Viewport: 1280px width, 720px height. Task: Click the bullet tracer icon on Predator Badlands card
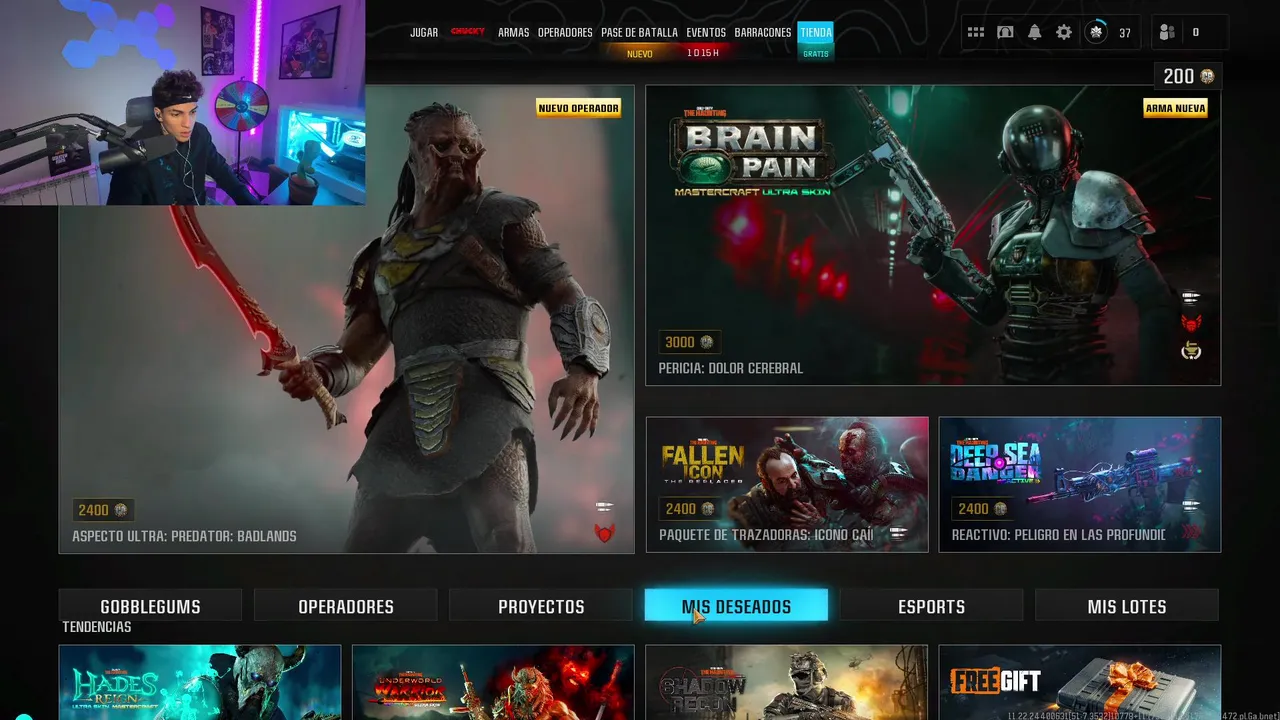[604, 507]
